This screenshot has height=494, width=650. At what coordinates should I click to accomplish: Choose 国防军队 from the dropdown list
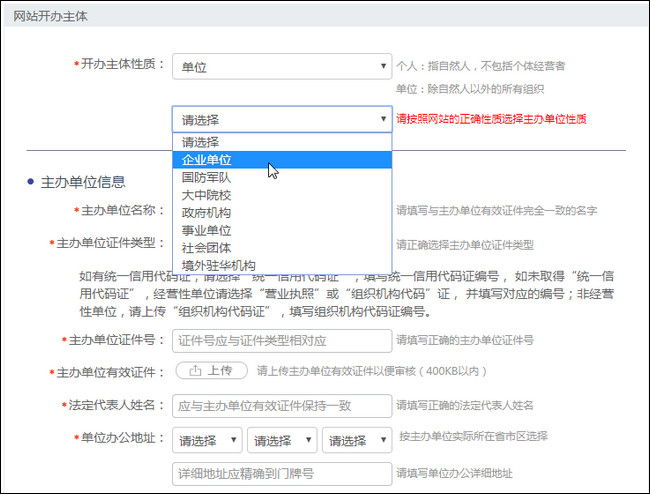(282, 177)
